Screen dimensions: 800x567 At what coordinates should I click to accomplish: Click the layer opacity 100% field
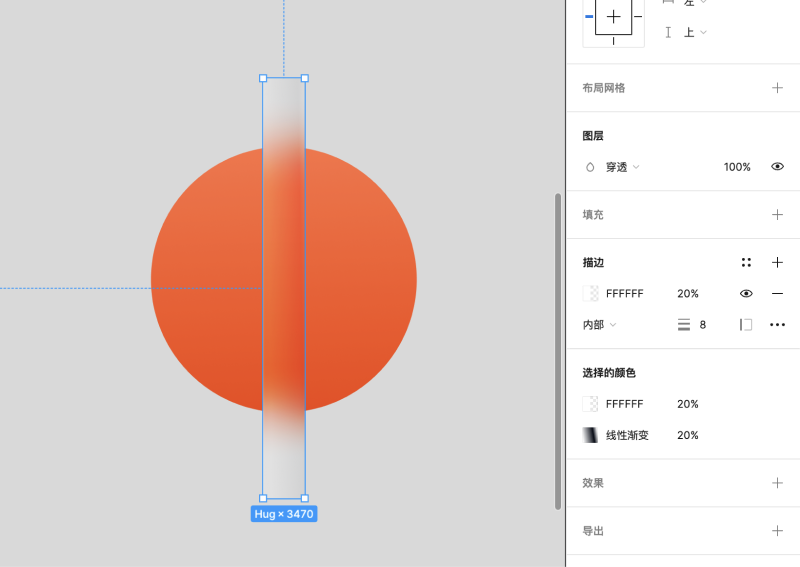[x=737, y=167]
